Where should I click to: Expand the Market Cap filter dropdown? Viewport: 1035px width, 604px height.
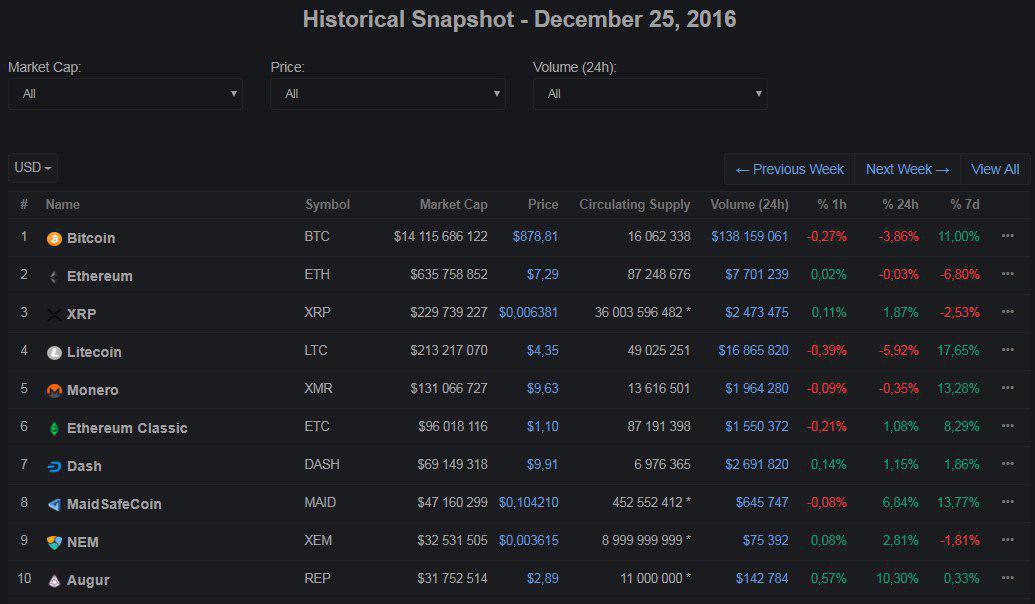(125, 94)
